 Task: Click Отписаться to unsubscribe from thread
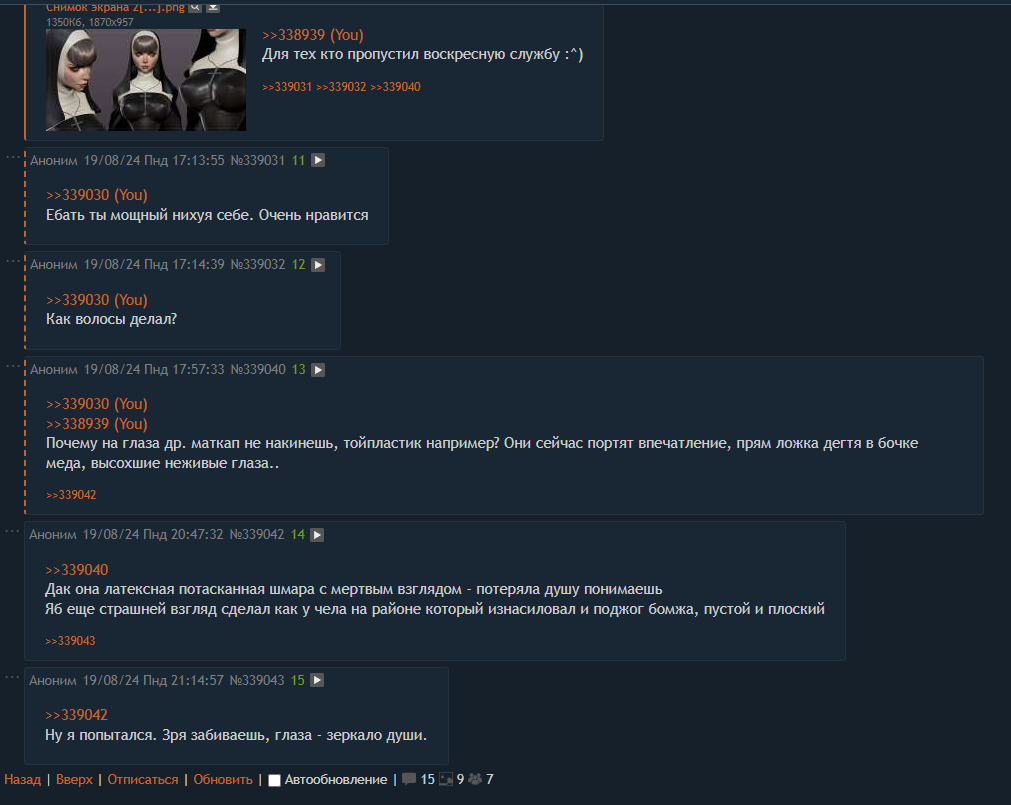click(x=142, y=780)
